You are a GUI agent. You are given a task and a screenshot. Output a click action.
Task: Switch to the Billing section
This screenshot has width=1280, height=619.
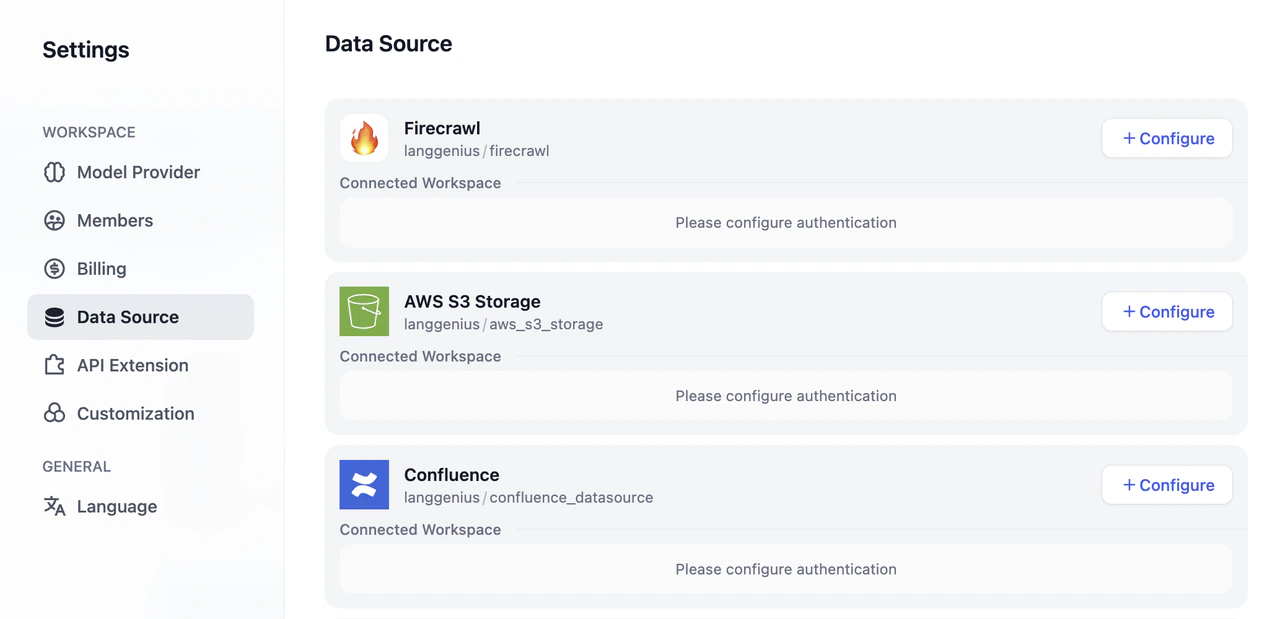[x=101, y=268]
